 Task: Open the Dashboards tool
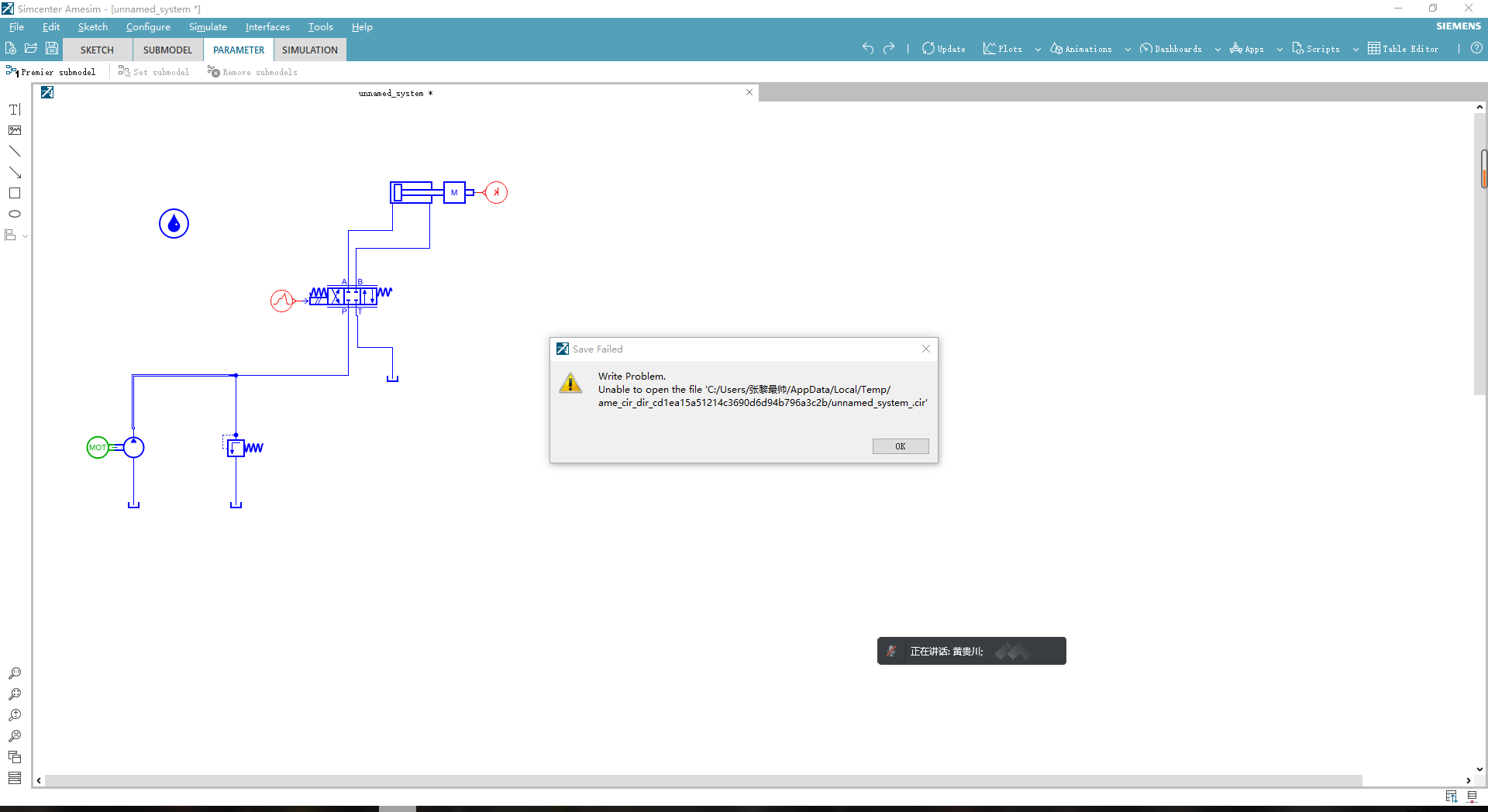1170,49
